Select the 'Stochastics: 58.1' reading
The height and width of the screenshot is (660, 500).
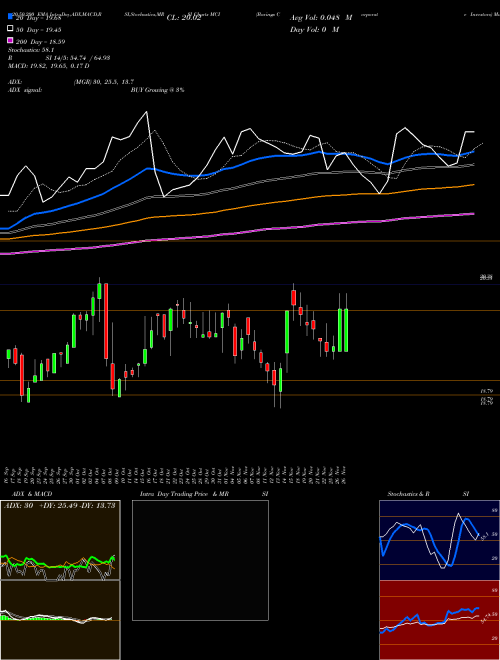click(29, 50)
